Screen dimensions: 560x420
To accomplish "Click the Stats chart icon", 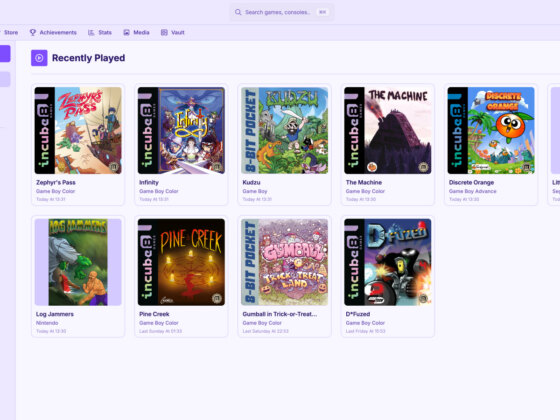I will coord(91,32).
